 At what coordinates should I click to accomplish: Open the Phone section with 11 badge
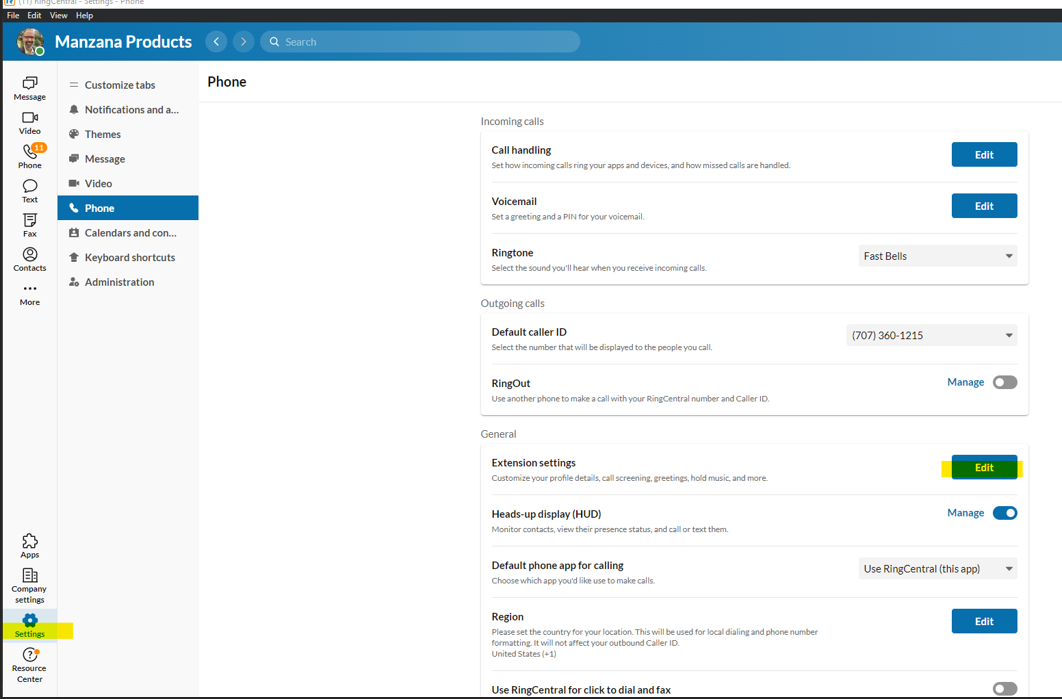(x=30, y=156)
